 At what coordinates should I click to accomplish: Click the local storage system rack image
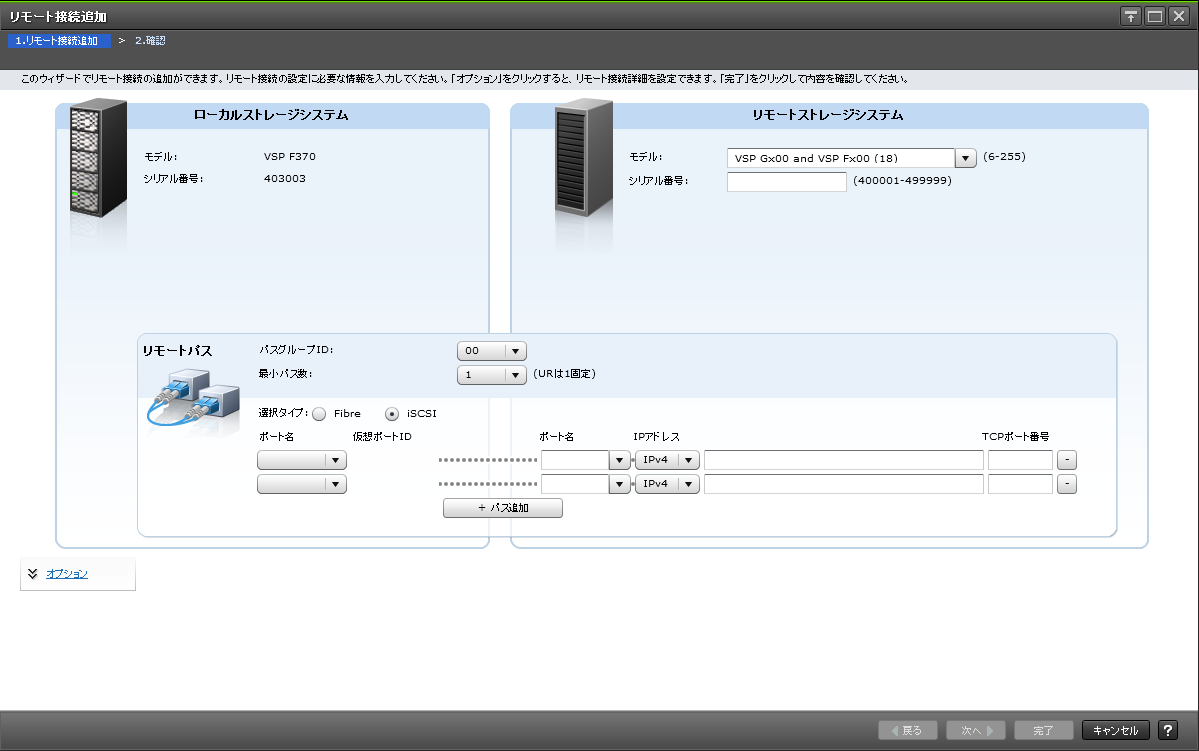(98, 162)
